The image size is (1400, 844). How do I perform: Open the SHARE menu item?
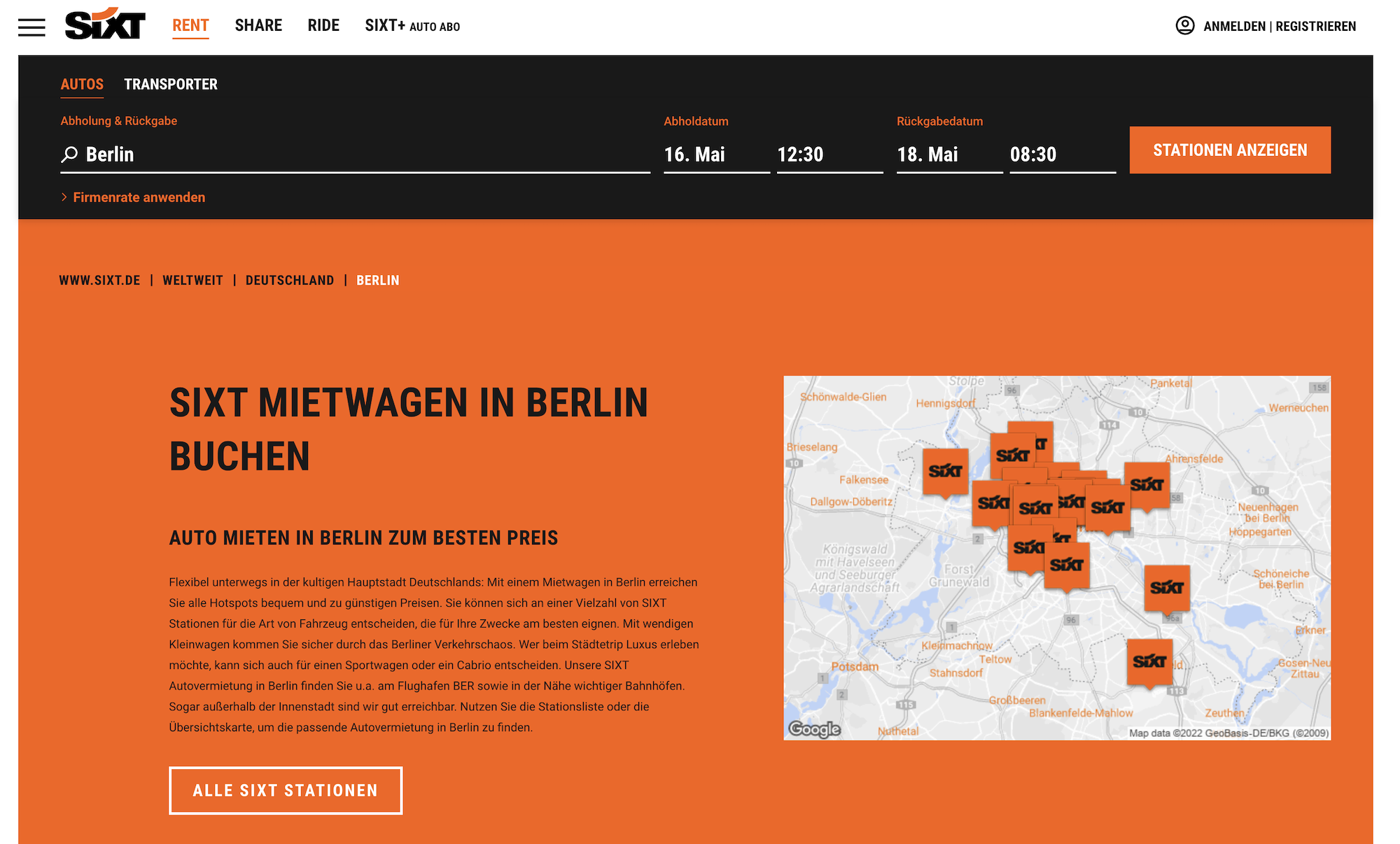click(258, 26)
